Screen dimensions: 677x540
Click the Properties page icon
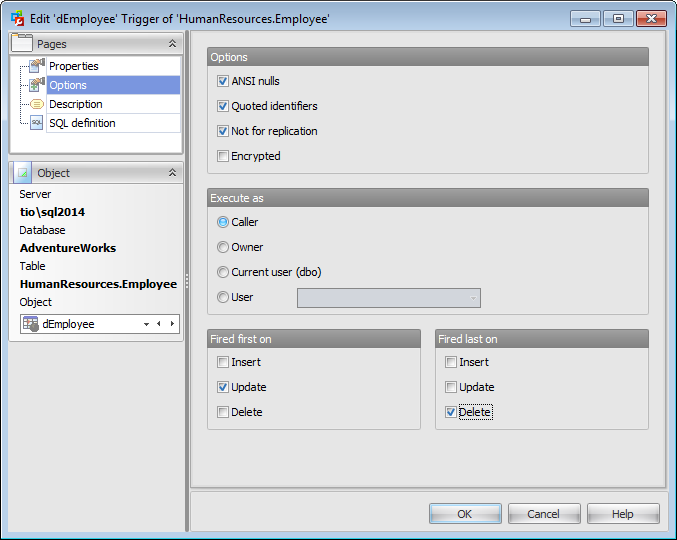(x=37, y=66)
